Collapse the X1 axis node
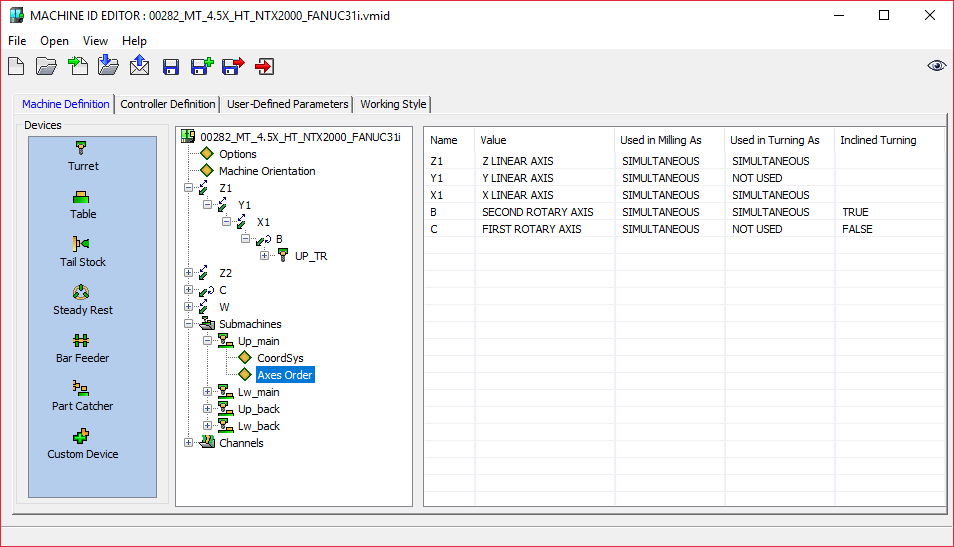The width and height of the screenshot is (954, 547). [226, 221]
